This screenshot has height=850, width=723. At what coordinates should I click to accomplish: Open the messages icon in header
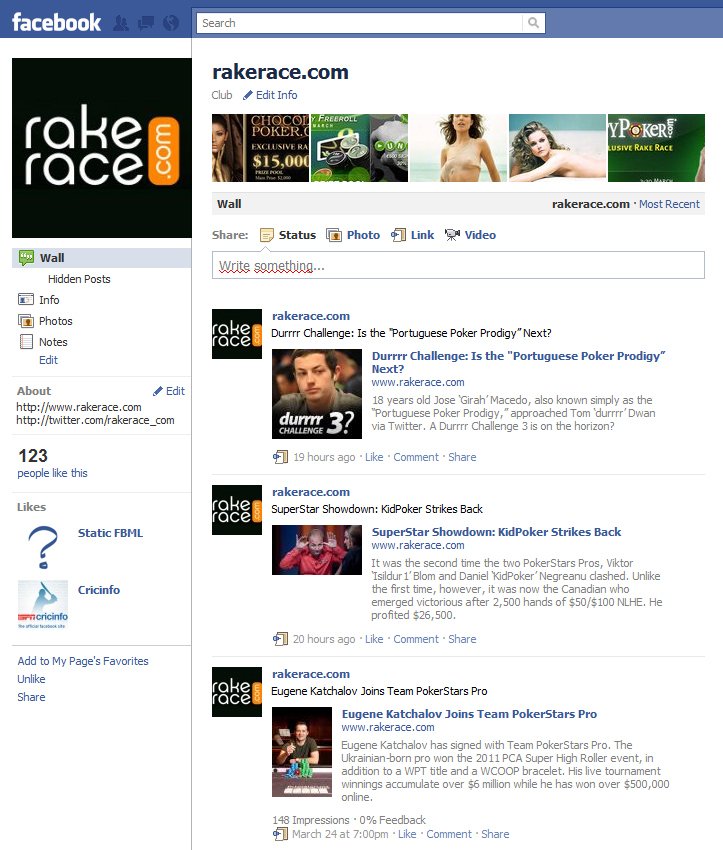146,23
